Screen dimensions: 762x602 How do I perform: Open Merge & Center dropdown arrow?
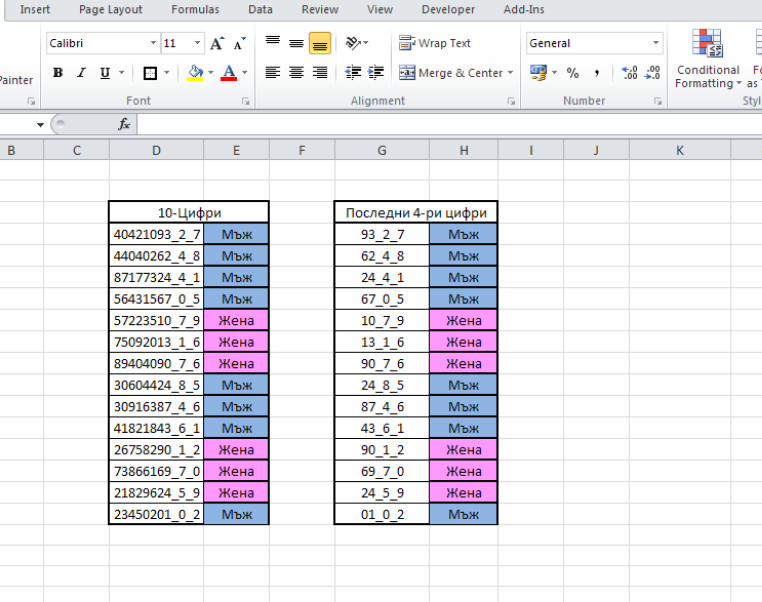(510, 73)
